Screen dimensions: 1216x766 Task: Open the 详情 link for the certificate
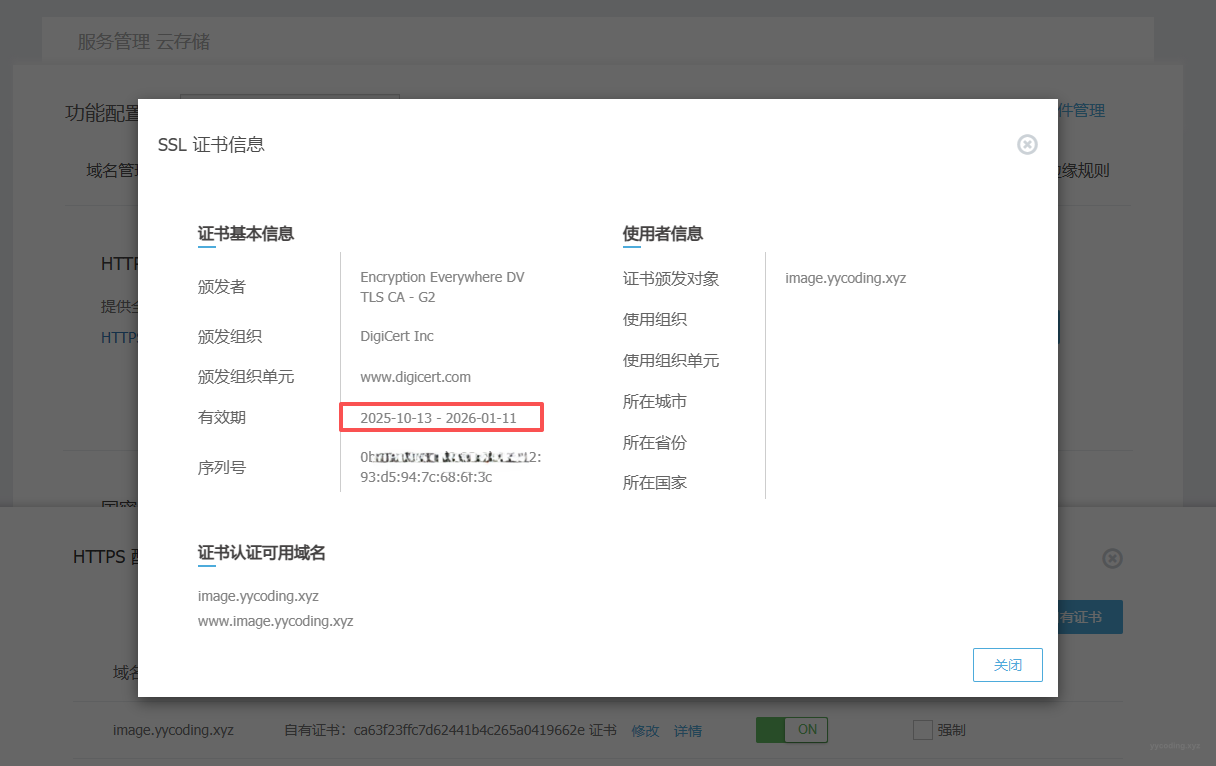[688, 731]
